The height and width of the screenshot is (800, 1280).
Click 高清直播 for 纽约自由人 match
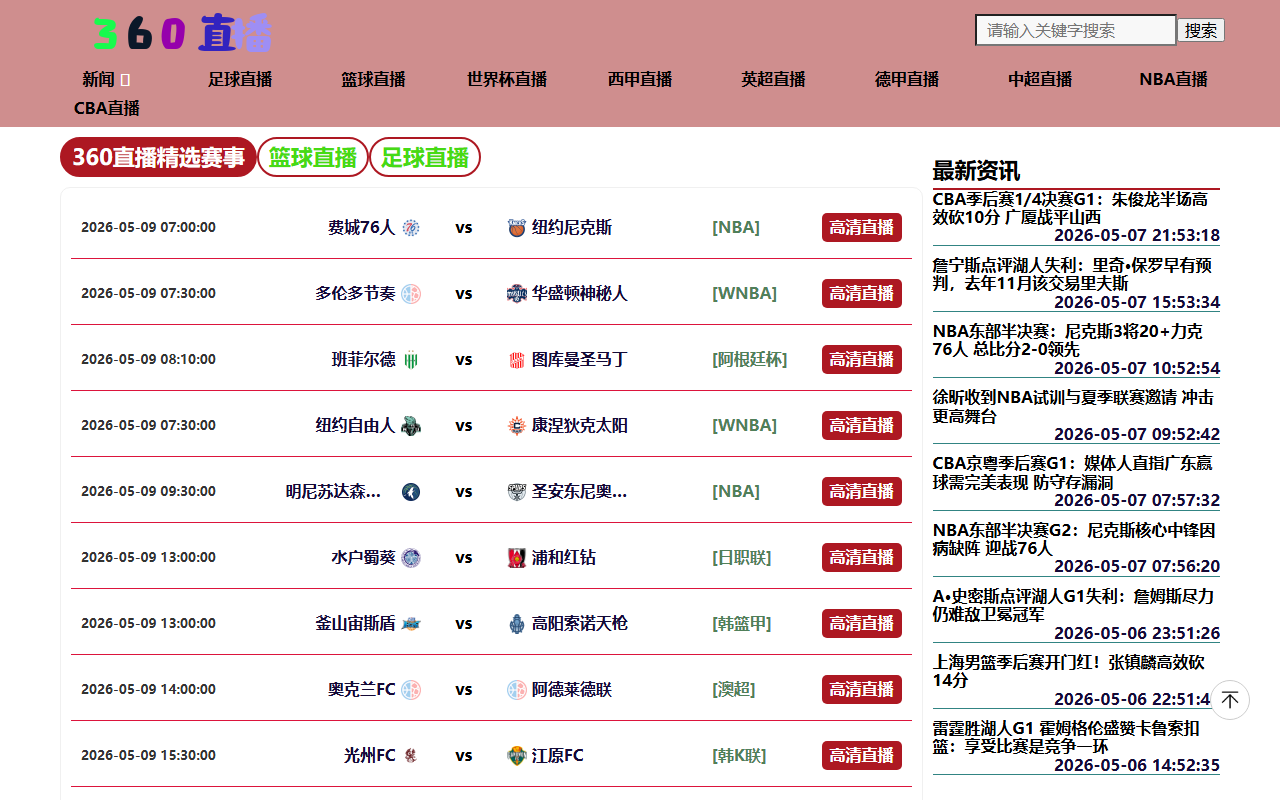pyautogui.click(x=862, y=426)
